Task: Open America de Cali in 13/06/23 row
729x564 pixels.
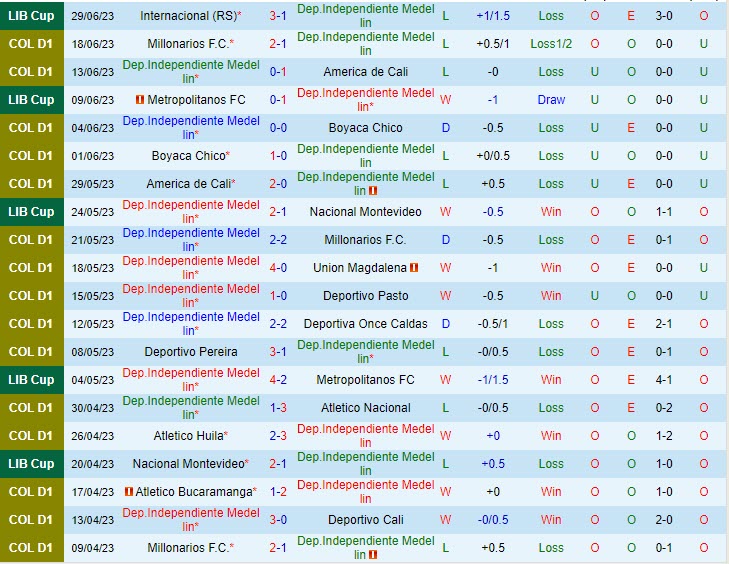Action: coord(365,72)
